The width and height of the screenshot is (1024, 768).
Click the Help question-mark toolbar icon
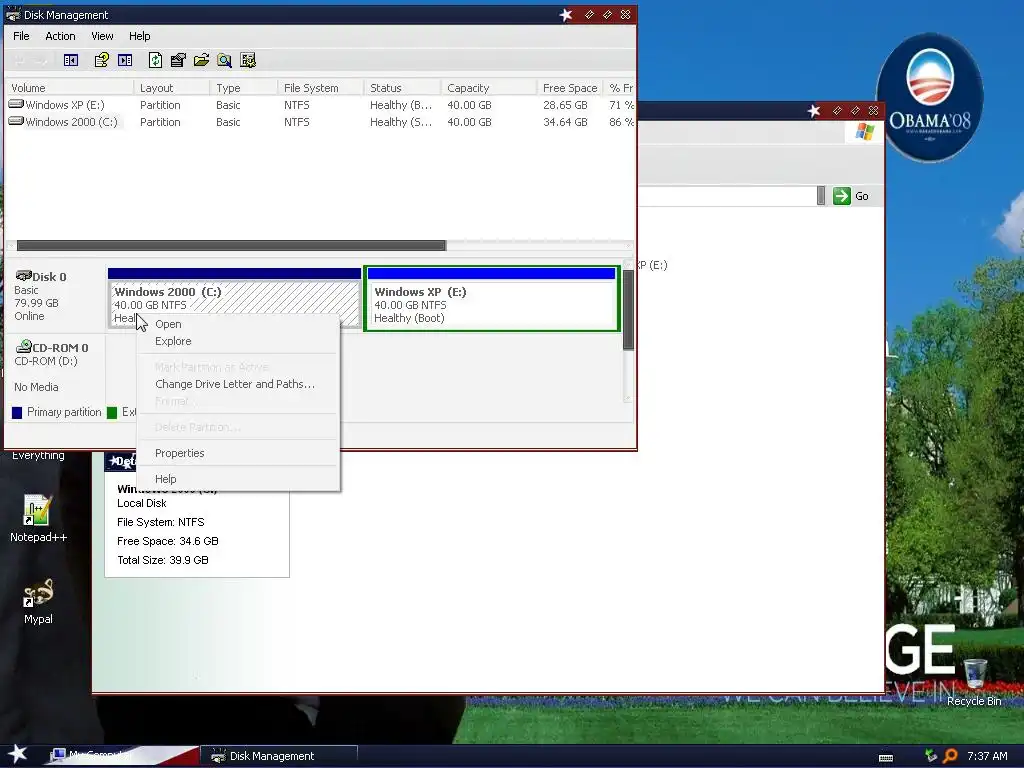click(x=101, y=61)
